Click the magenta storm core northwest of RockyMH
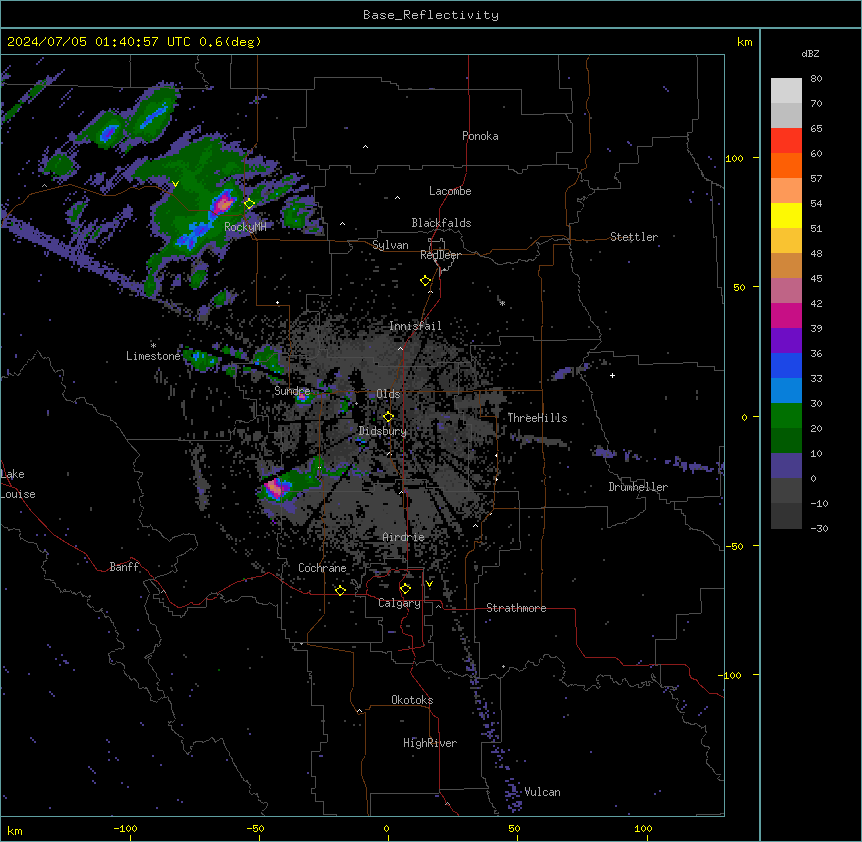Image resolution: width=862 pixels, height=842 pixels. [223, 203]
